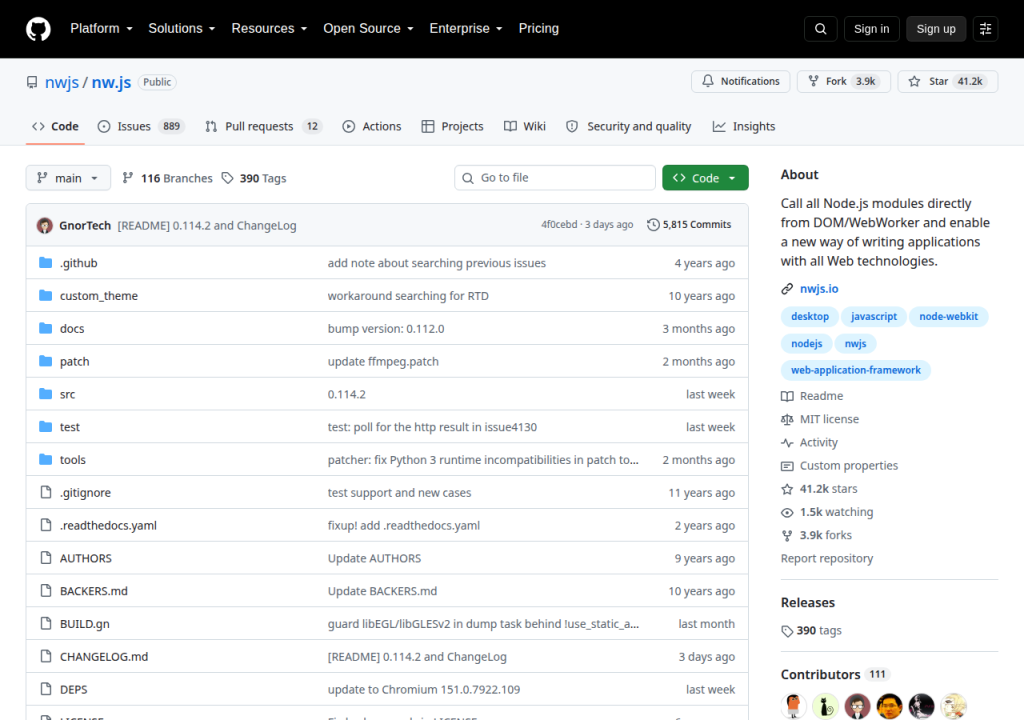Fork the repository with the Fork button
The image size is (1024, 720).
[843, 81]
